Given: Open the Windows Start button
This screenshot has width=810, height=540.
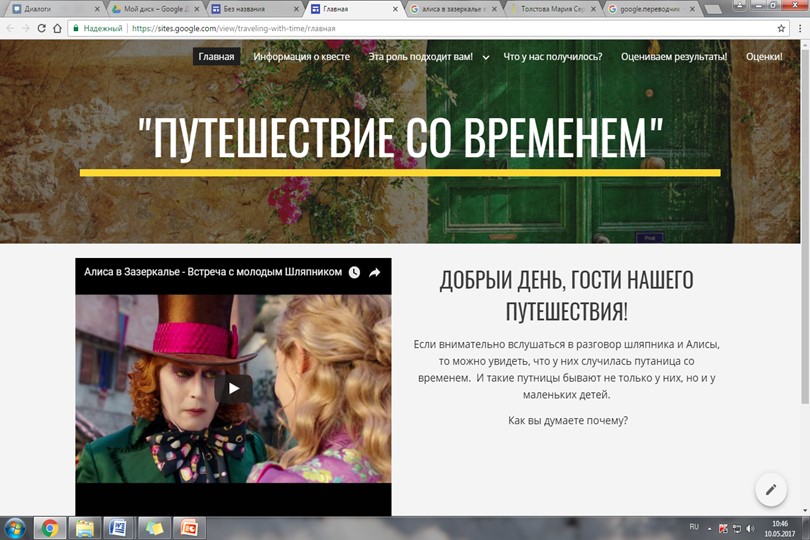Looking at the screenshot, I should pos(15,529).
